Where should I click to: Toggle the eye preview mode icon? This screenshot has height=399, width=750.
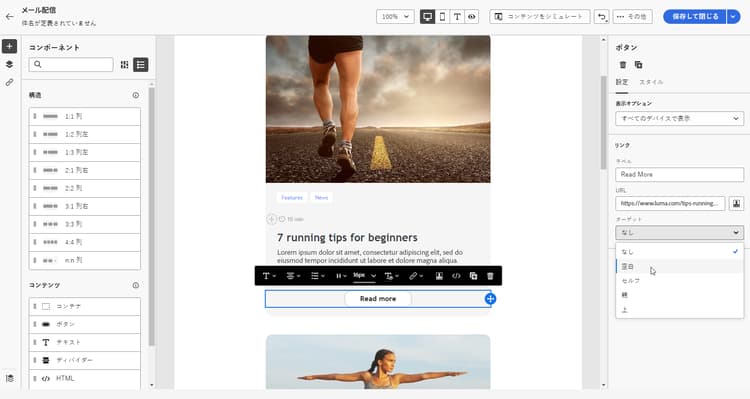click(x=472, y=17)
